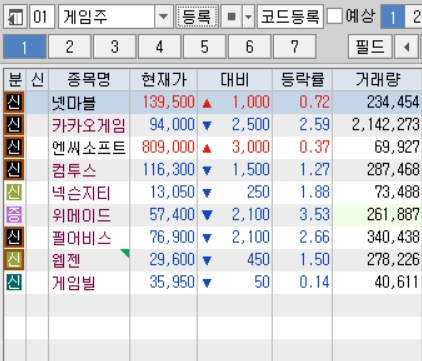
Task: Switch to tab 3 in the number row
Action: click(x=115, y=47)
